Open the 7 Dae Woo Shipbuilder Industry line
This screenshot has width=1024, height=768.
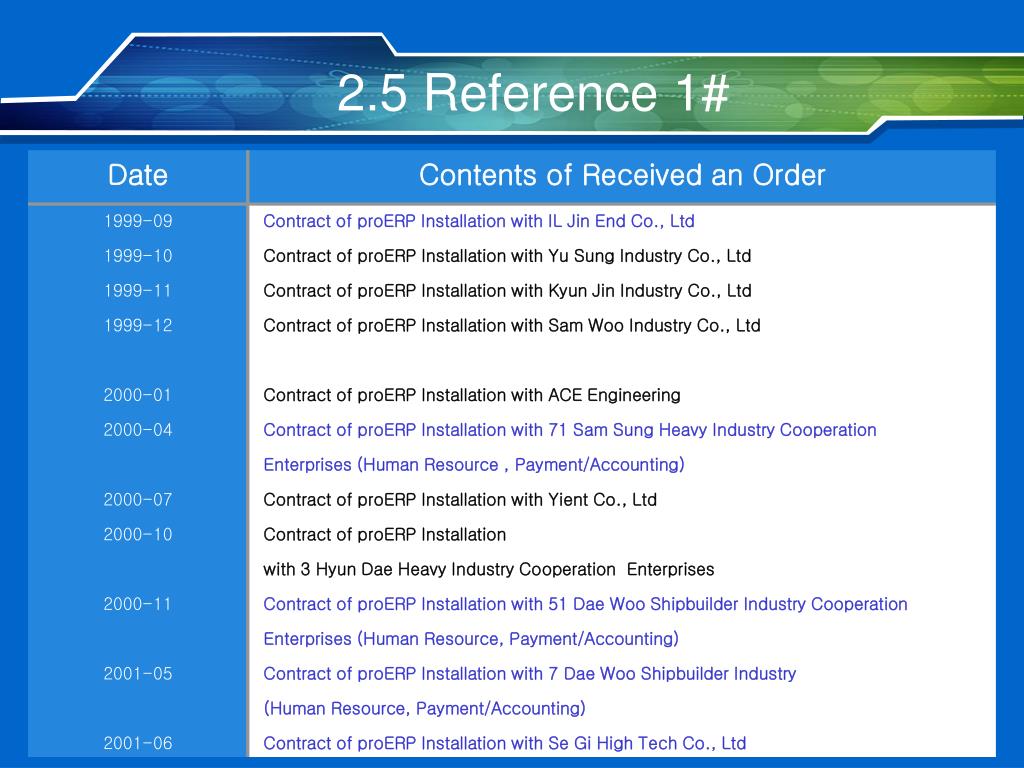click(x=530, y=674)
